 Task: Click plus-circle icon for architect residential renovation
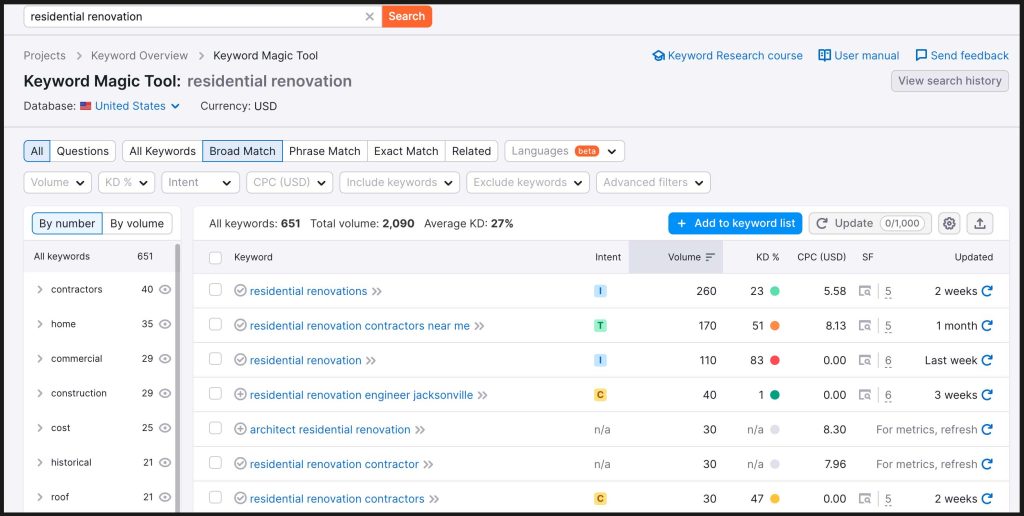pos(240,430)
